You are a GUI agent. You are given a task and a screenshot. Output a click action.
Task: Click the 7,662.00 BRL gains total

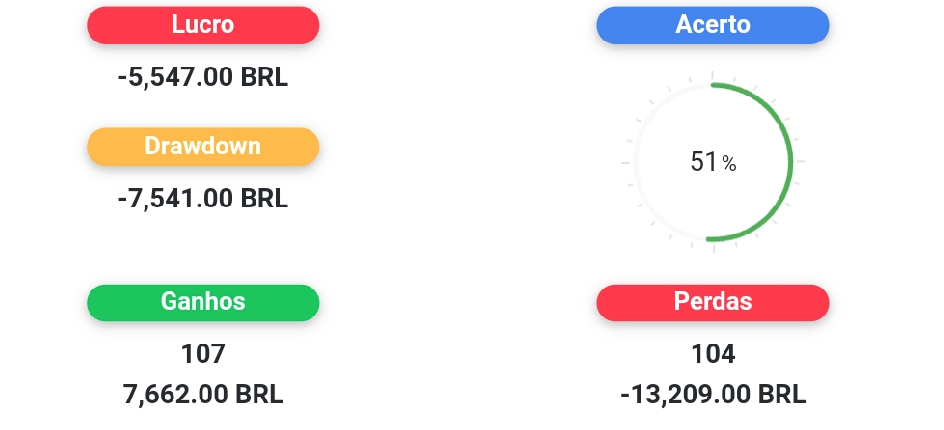[x=203, y=394]
